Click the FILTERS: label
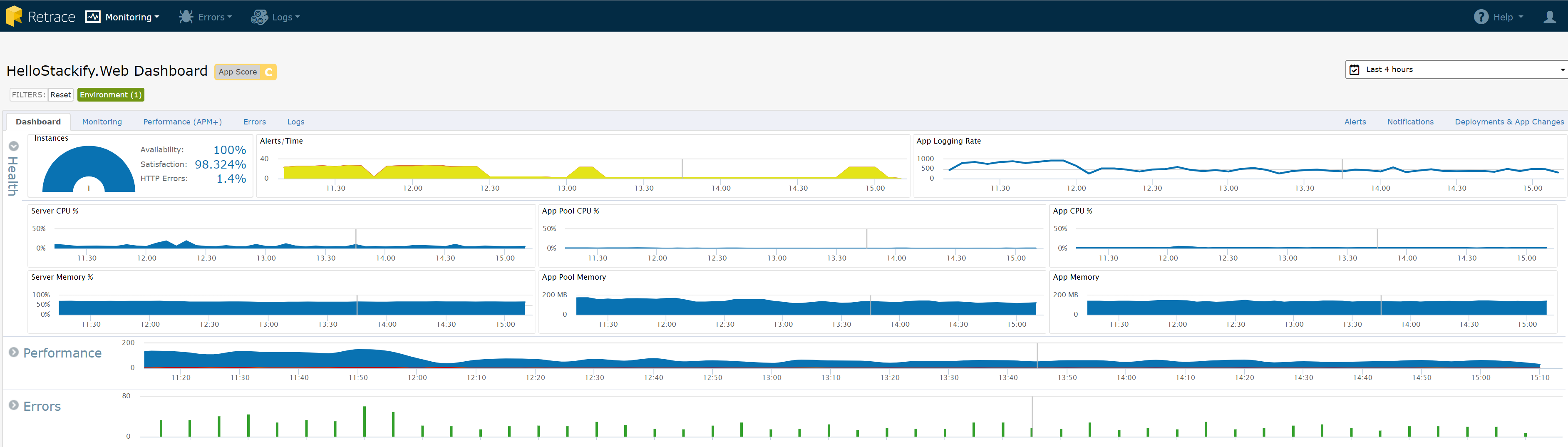The image size is (1568, 447). click(x=29, y=95)
